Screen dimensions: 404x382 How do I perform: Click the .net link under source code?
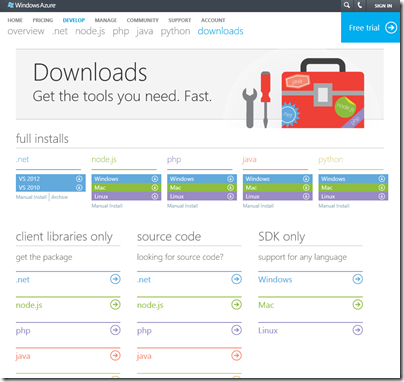(x=144, y=279)
